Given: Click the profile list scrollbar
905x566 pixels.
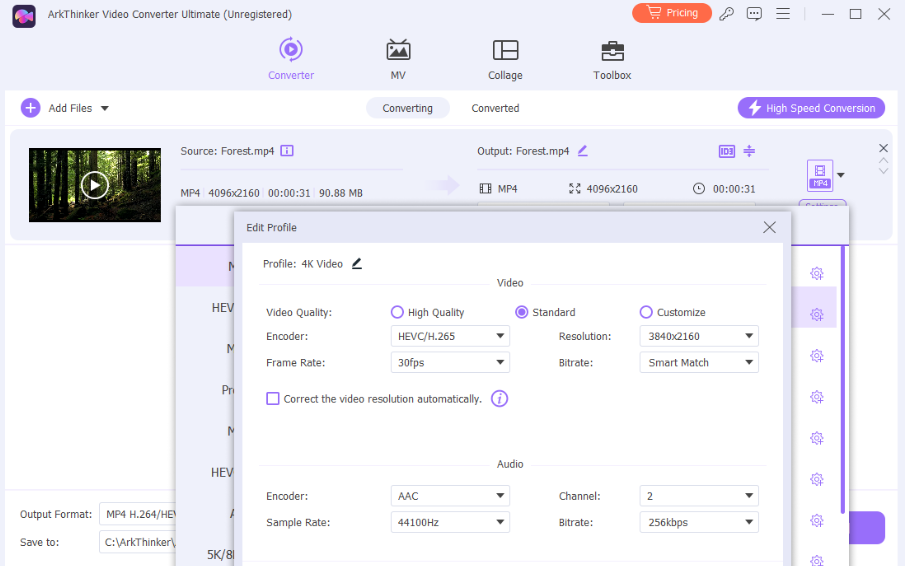Looking at the screenshot, I should 843,380.
